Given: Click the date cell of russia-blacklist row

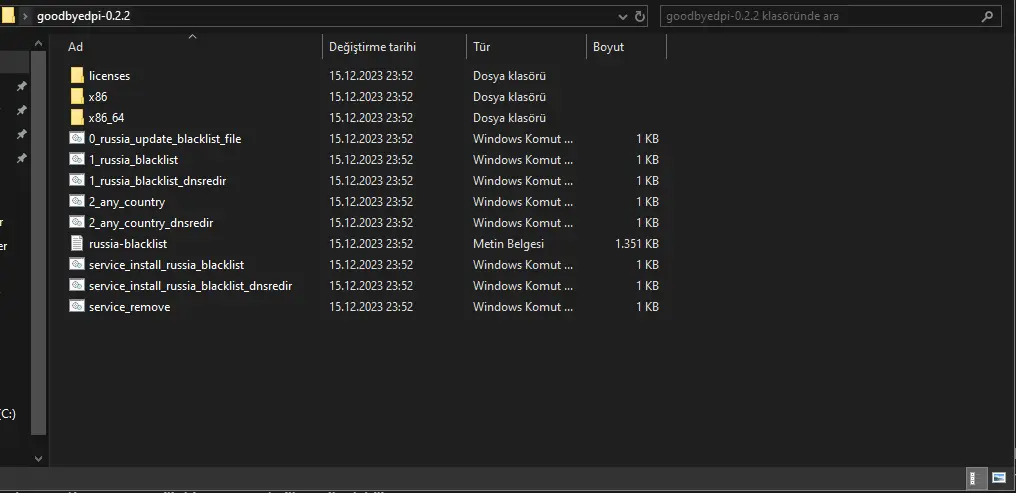Looking at the screenshot, I should click(x=371, y=244).
